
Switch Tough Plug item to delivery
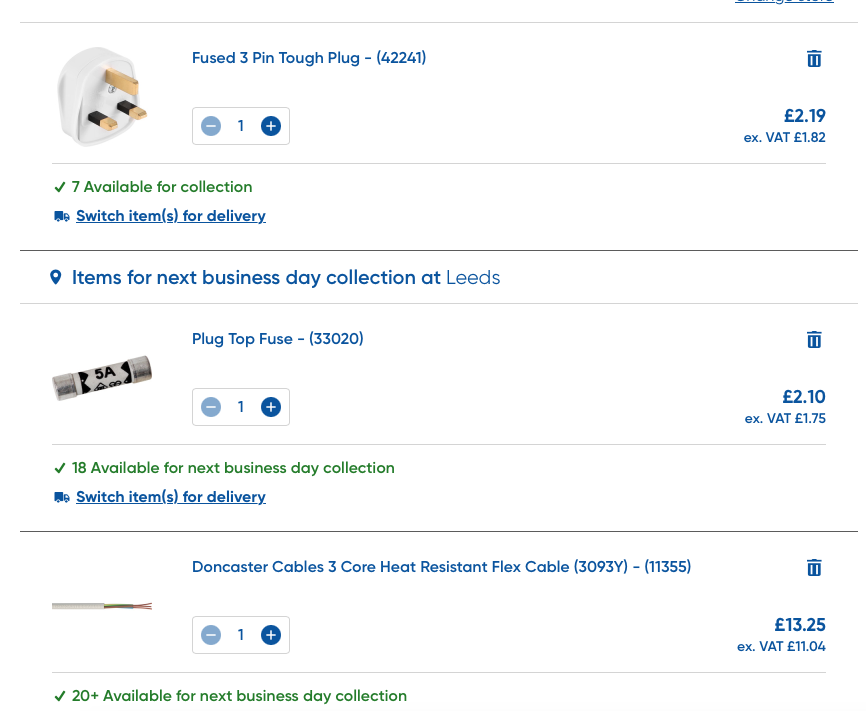[x=170, y=216]
